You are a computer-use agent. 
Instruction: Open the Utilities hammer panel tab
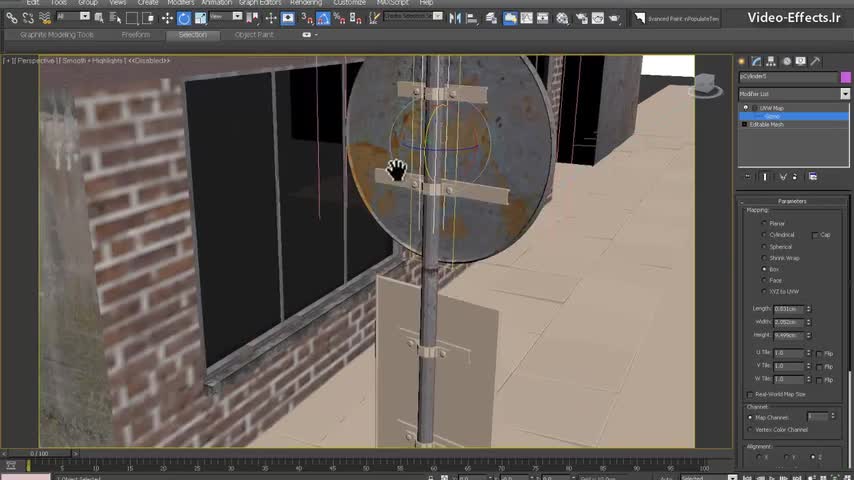[815, 61]
